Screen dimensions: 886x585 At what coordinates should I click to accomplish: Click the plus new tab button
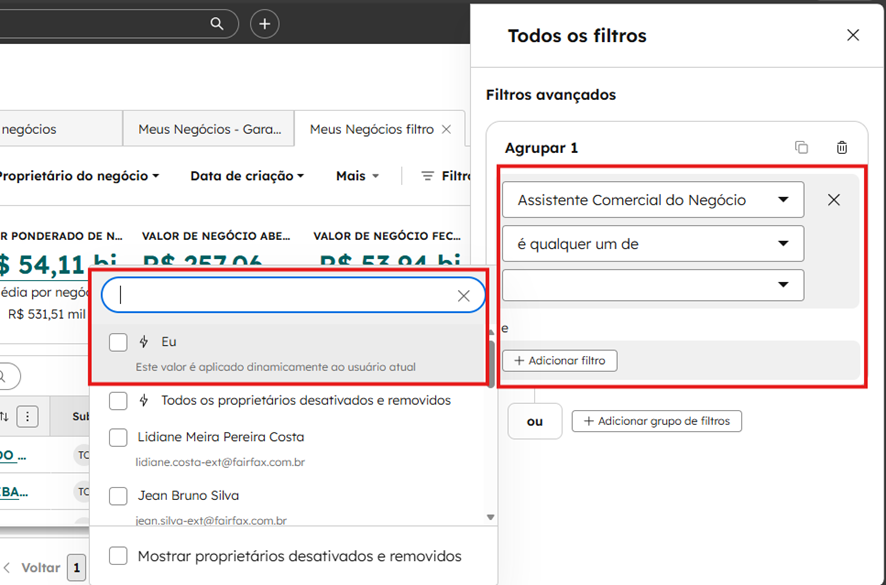[264, 23]
